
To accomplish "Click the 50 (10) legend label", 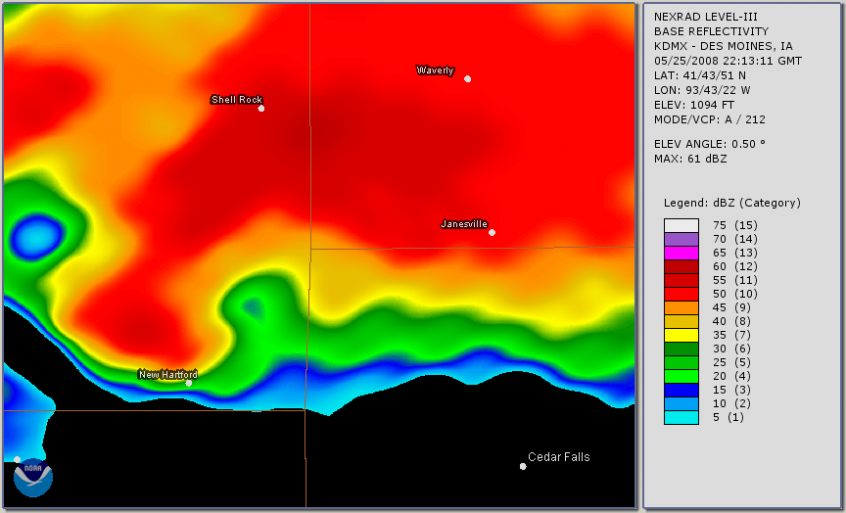I will (x=735, y=294).
